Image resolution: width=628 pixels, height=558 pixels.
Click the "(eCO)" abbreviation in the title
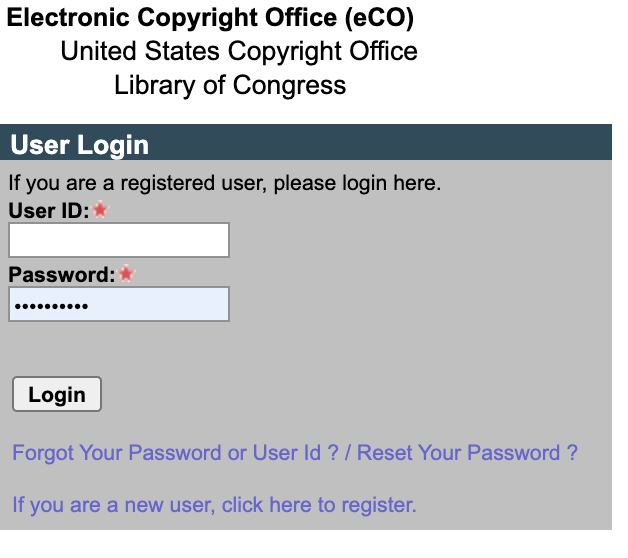coord(374,18)
